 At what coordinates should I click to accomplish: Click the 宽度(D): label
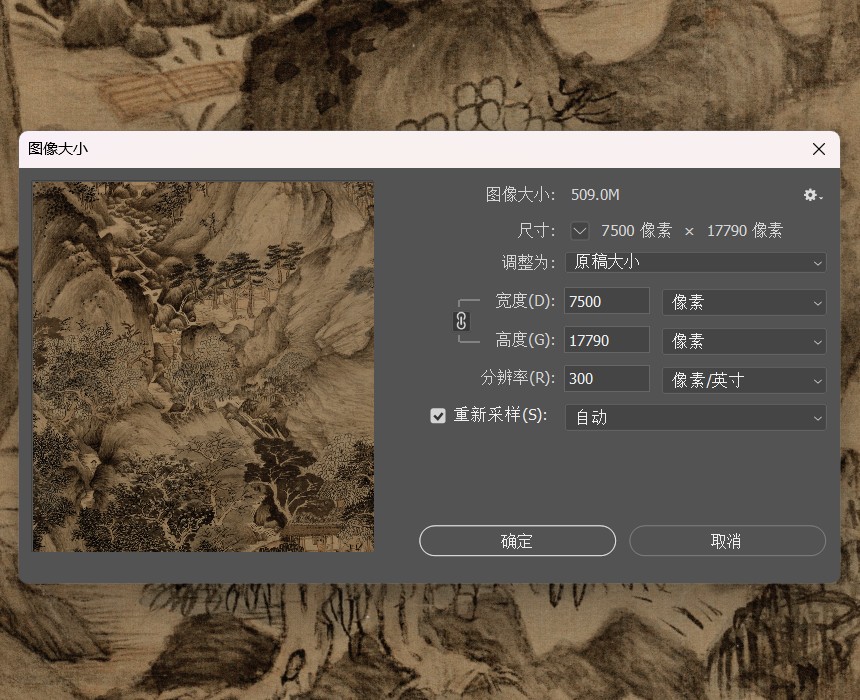pyautogui.click(x=525, y=301)
